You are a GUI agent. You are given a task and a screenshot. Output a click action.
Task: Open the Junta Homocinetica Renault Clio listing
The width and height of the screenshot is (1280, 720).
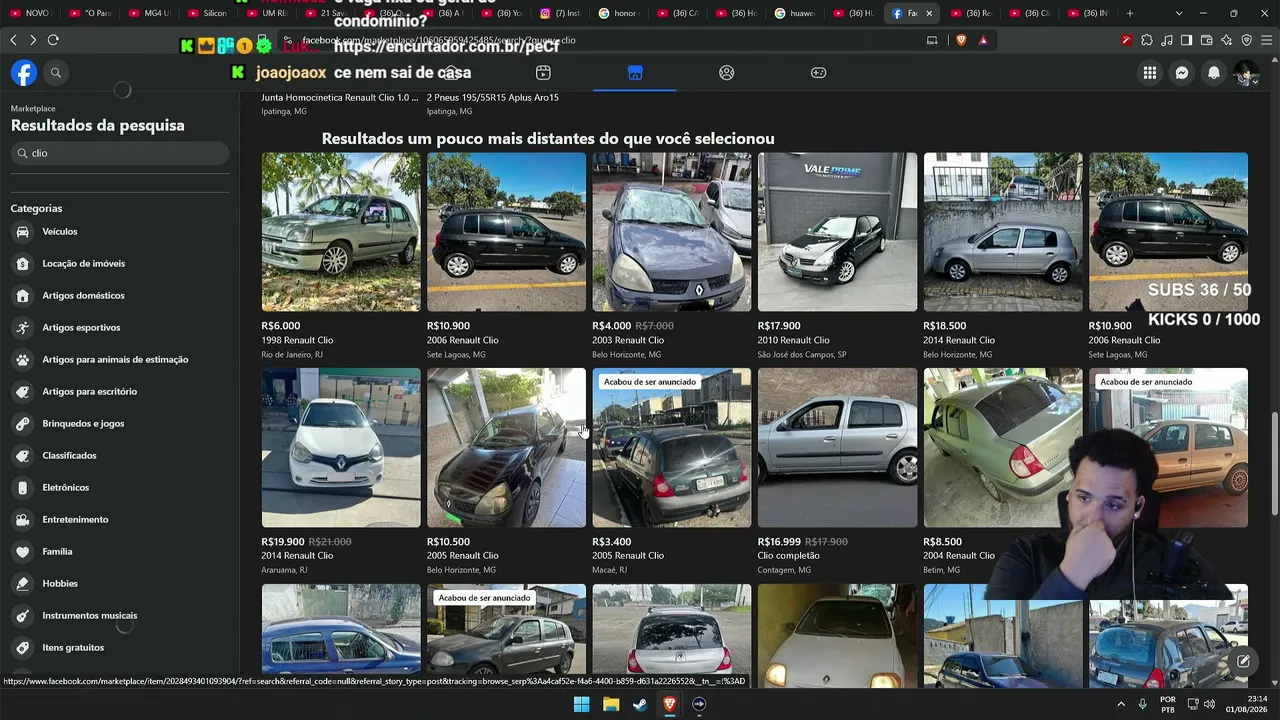click(340, 98)
